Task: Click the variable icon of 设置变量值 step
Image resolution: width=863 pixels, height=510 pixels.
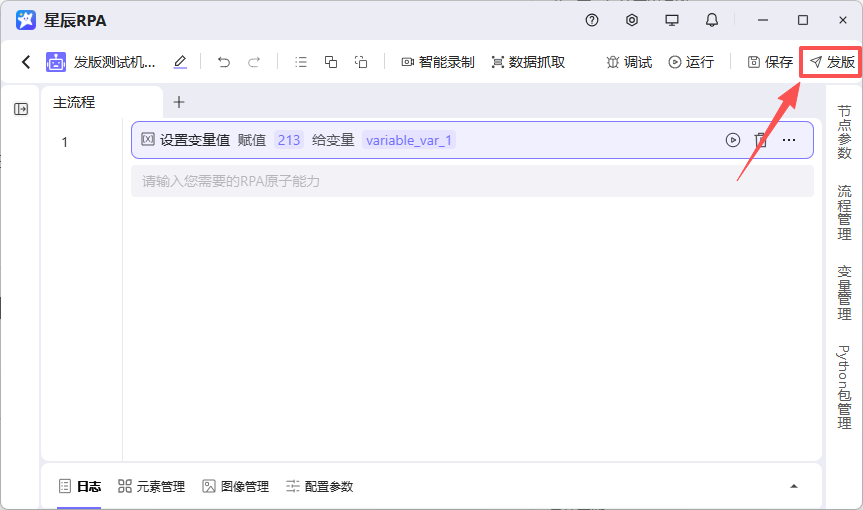Action: coord(148,139)
